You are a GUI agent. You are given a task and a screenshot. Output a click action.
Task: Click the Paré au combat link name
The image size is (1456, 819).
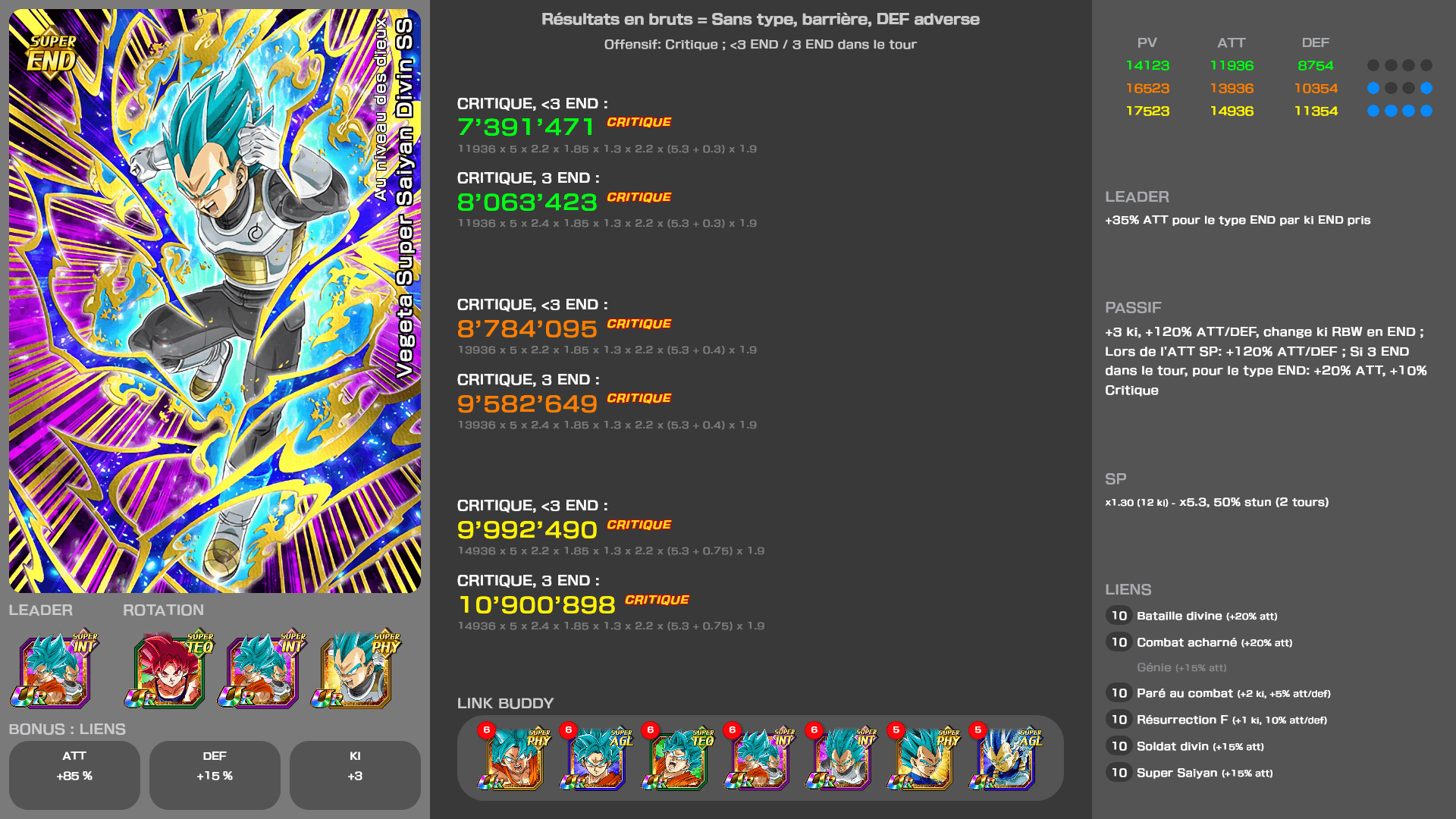click(1185, 693)
